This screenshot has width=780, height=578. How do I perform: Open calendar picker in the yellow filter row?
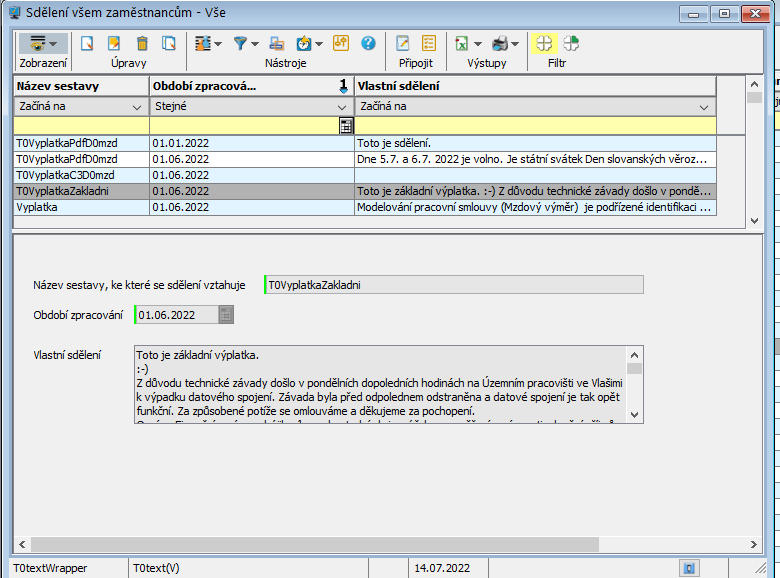[x=346, y=126]
